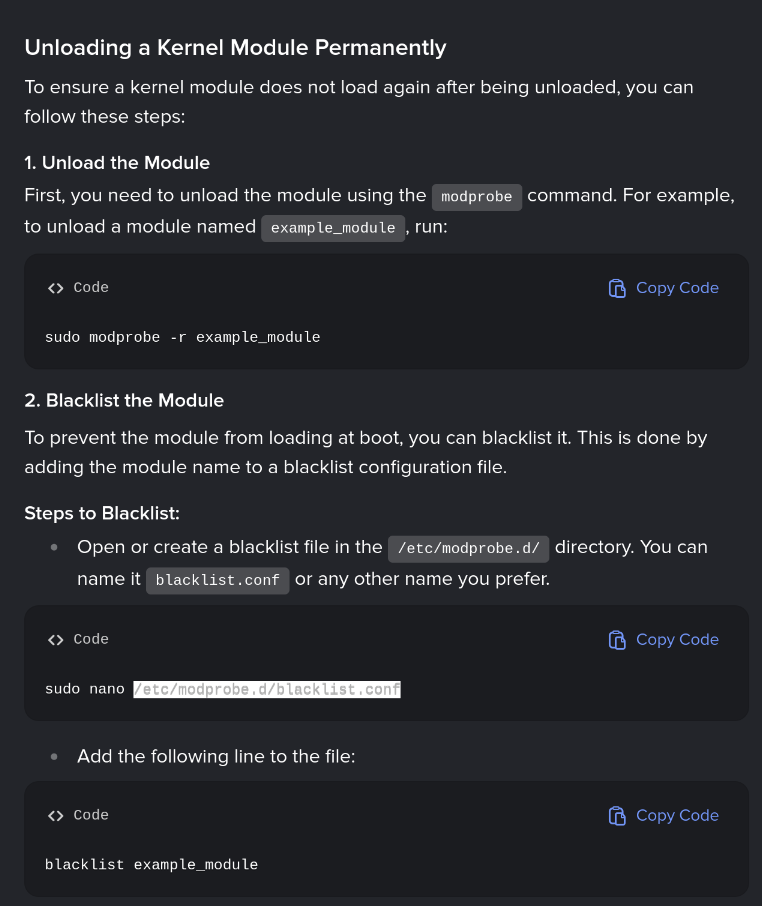This screenshot has height=906, width=762.
Task: Click the clipboard icon for blacklist example_module code
Action: (617, 815)
